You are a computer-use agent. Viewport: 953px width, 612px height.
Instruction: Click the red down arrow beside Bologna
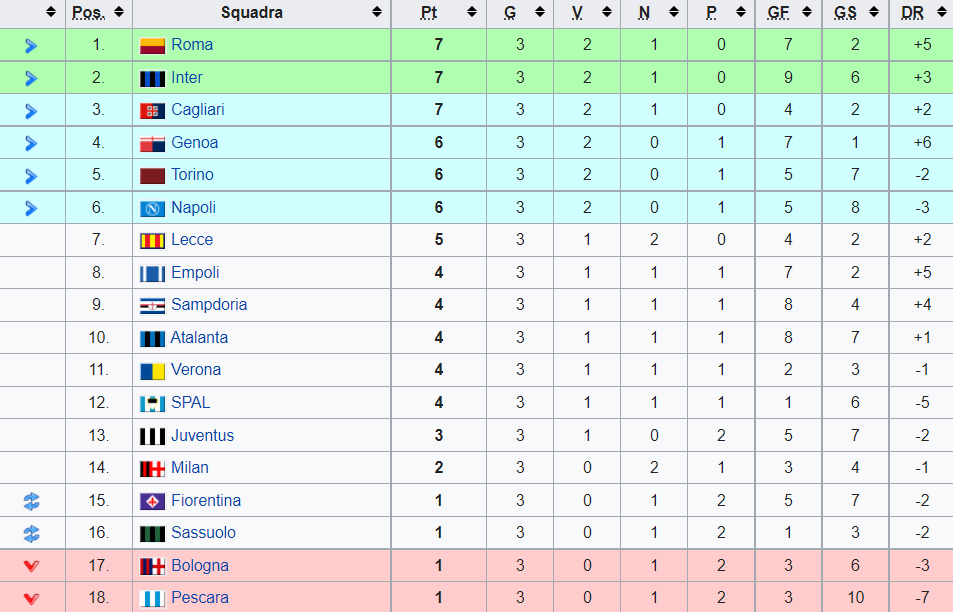[x=31, y=566]
